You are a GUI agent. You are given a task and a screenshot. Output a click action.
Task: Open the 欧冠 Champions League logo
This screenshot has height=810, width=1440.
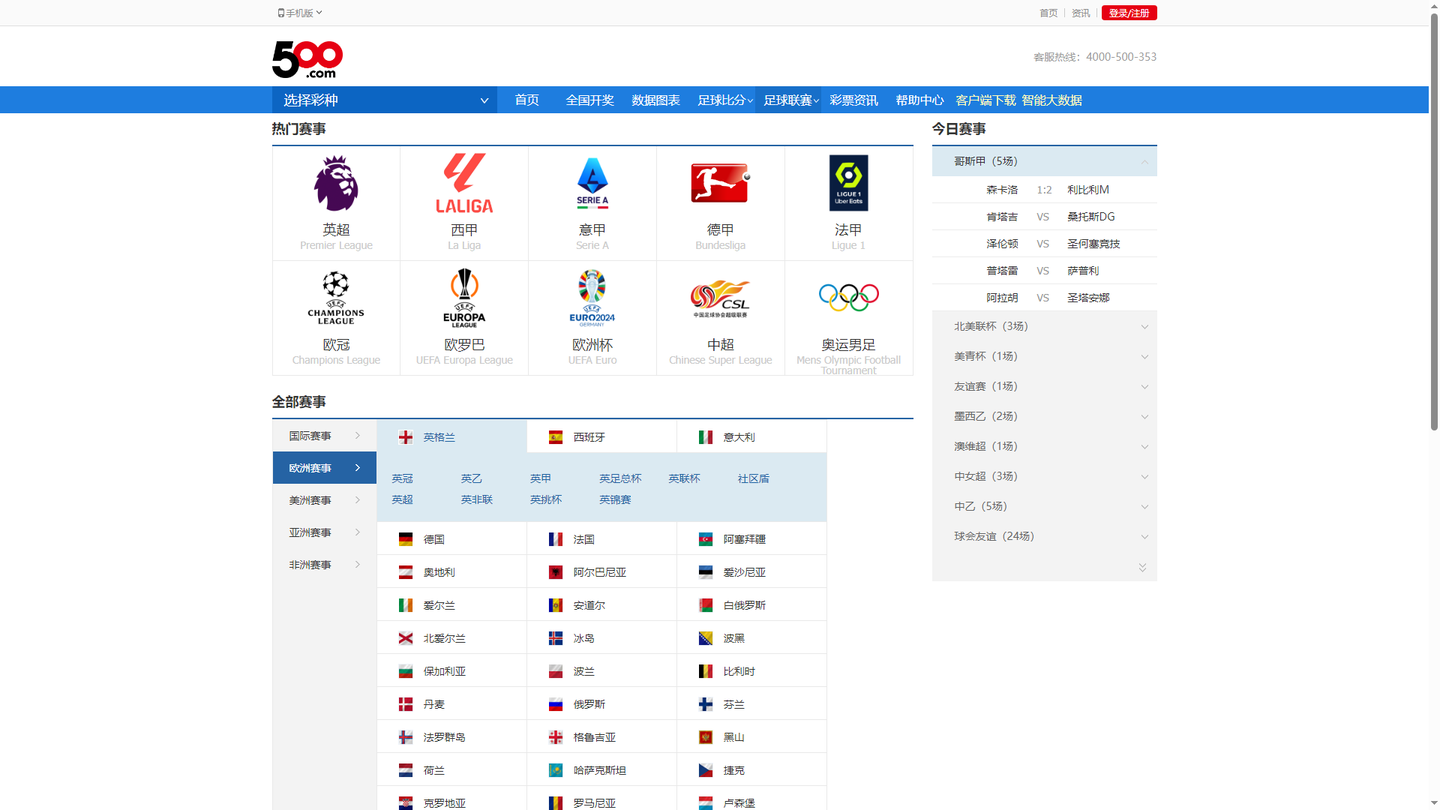click(336, 298)
